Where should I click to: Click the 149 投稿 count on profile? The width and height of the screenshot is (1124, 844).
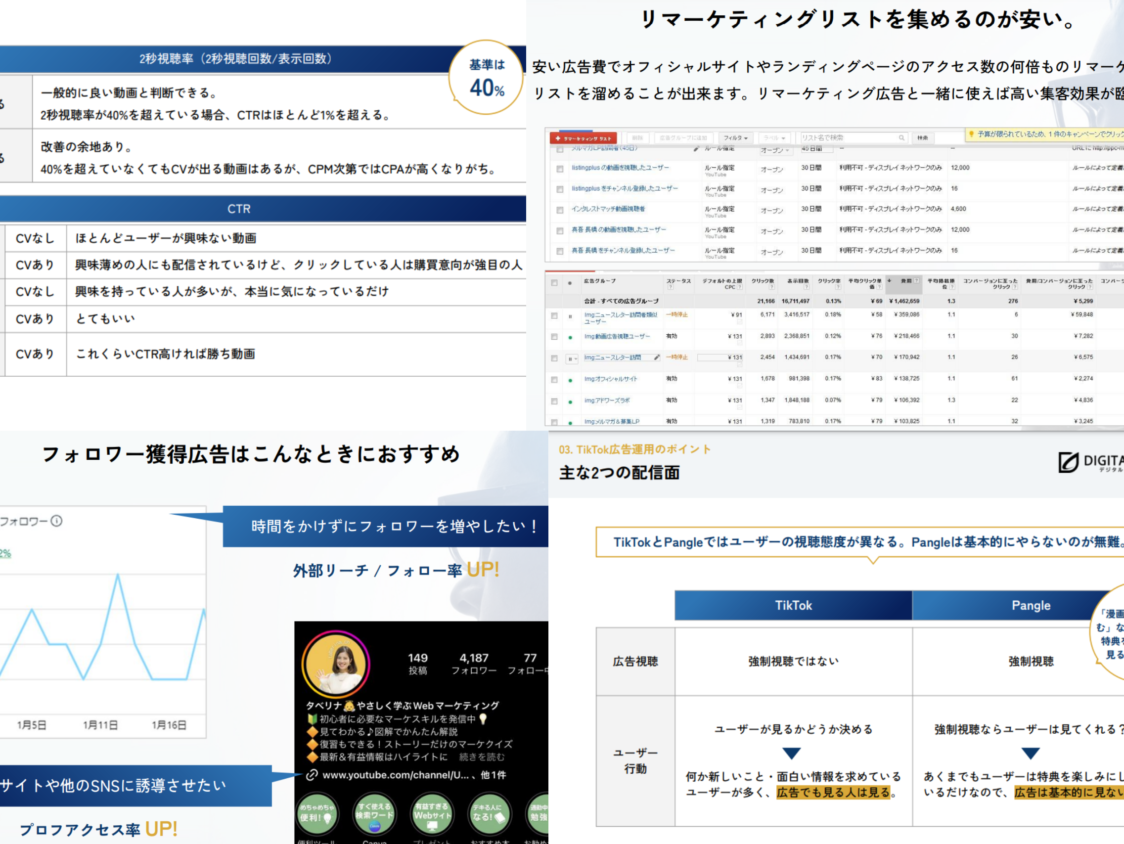[418, 664]
